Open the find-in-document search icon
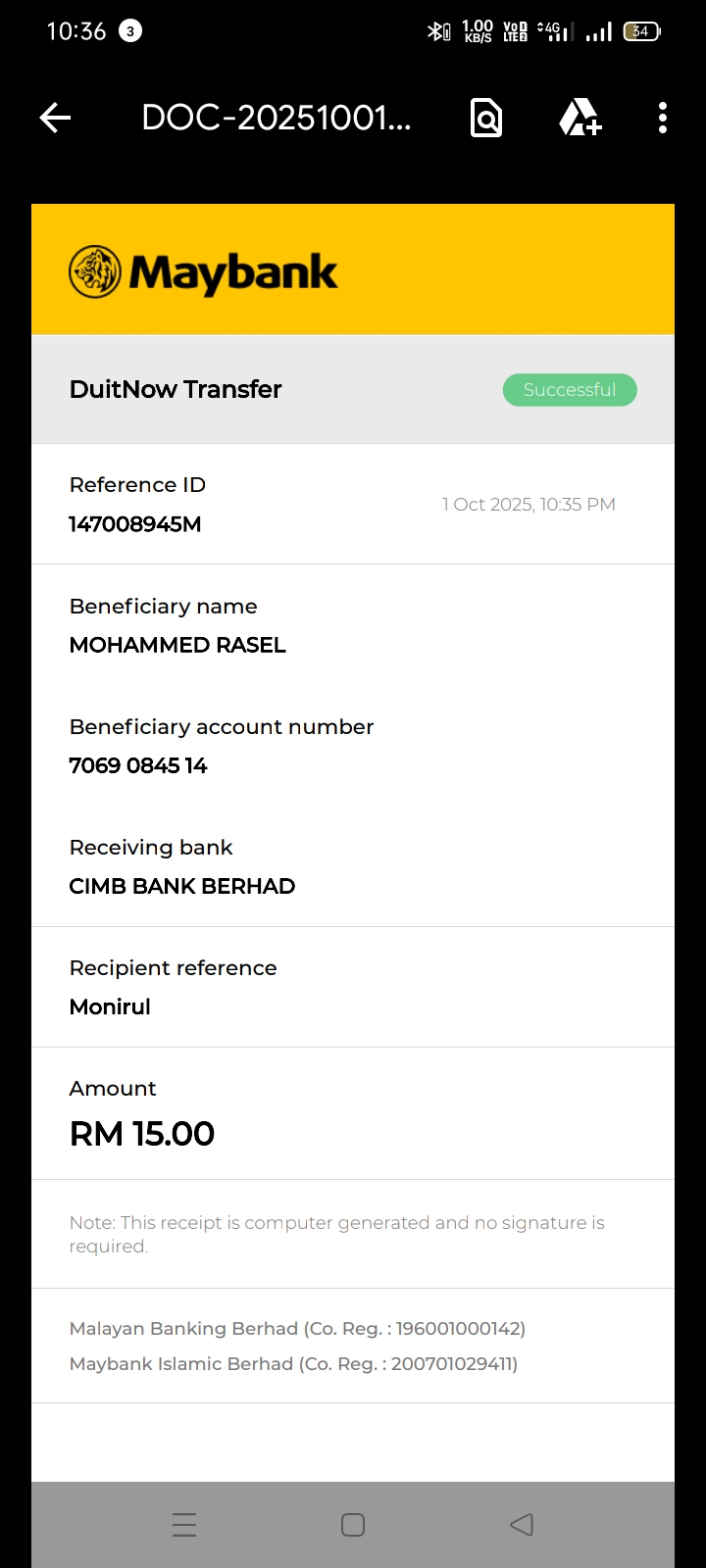The height and width of the screenshot is (1568, 706). 486,119
